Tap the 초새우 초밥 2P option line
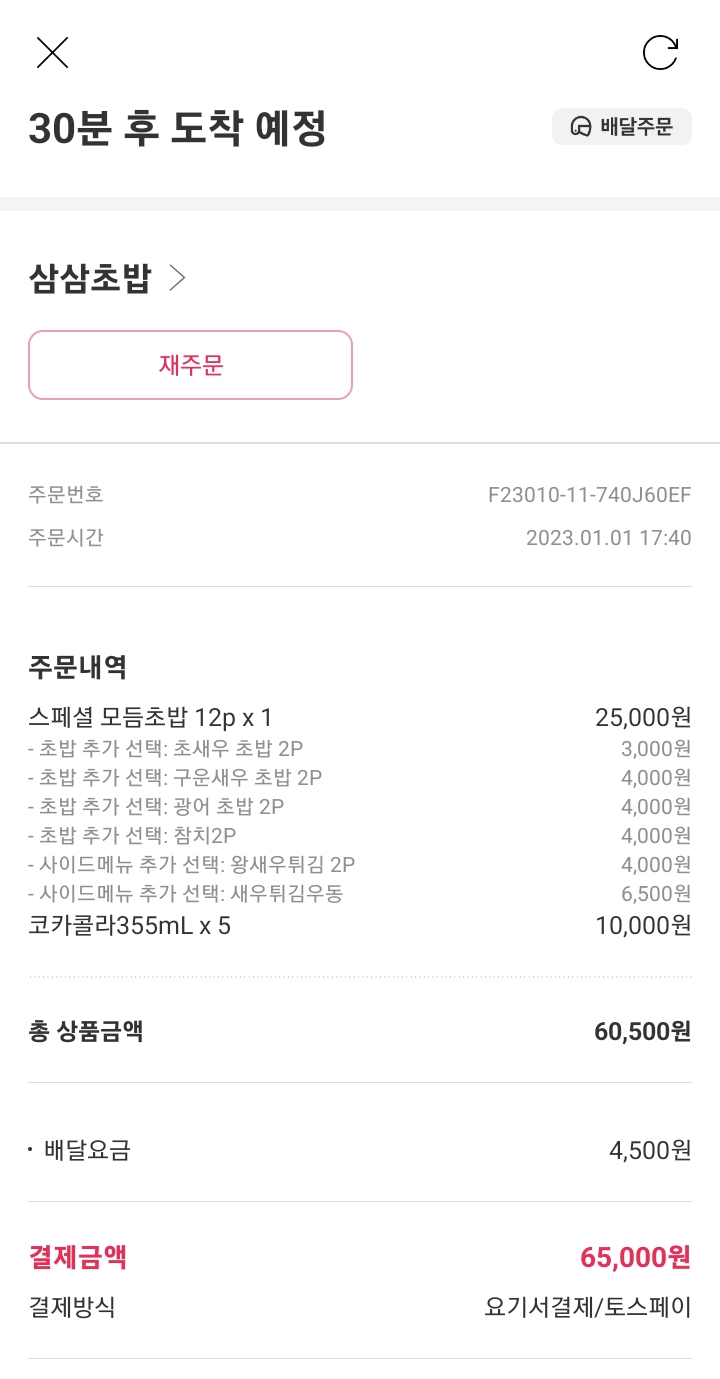Viewport: 720px width, 1379px height. [166, 748]
